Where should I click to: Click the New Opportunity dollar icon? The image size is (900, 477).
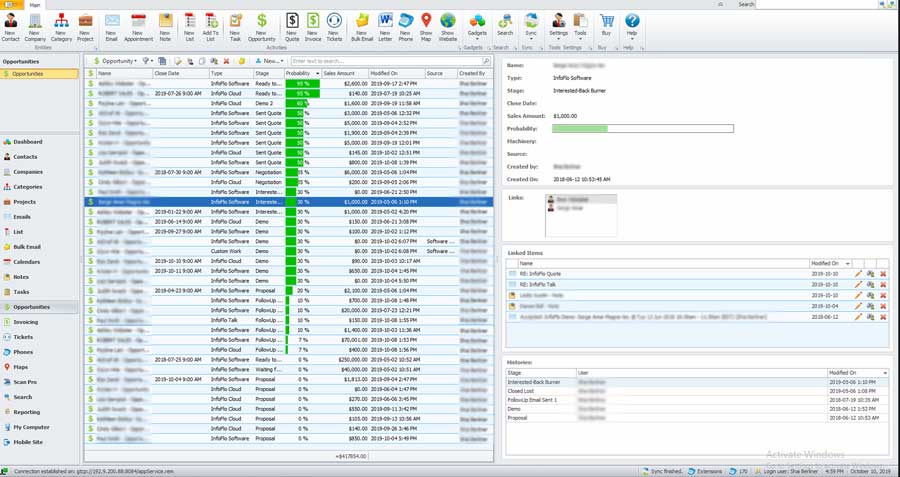pos(262,27)
